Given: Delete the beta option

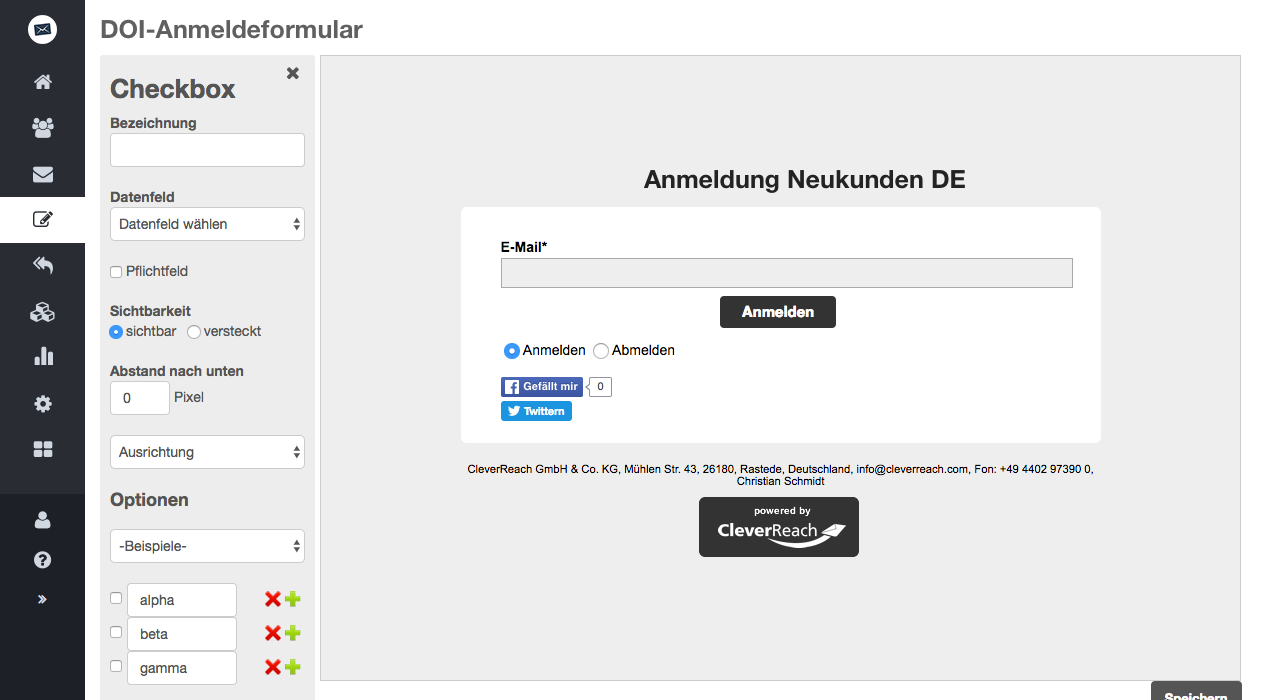Looking at the screenshot, I should 272,634.
